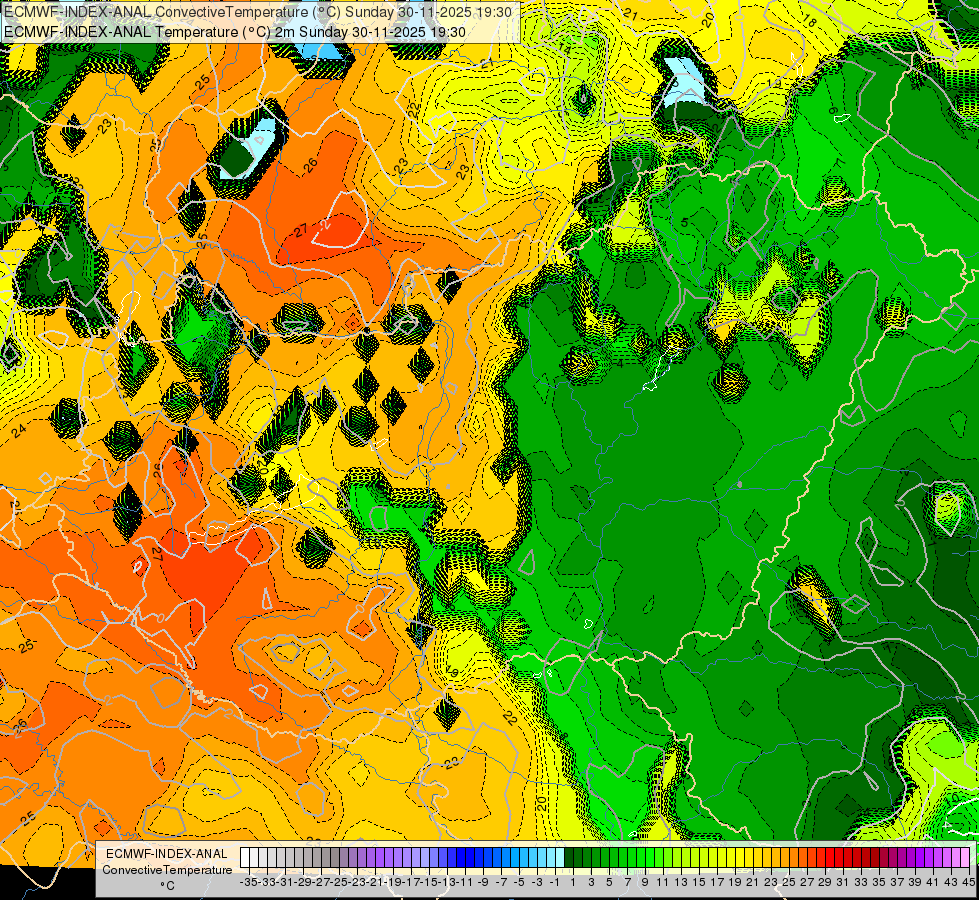Click the legend label 'ConvectiveTemperature'
The image size is (979, 900).
167,869
